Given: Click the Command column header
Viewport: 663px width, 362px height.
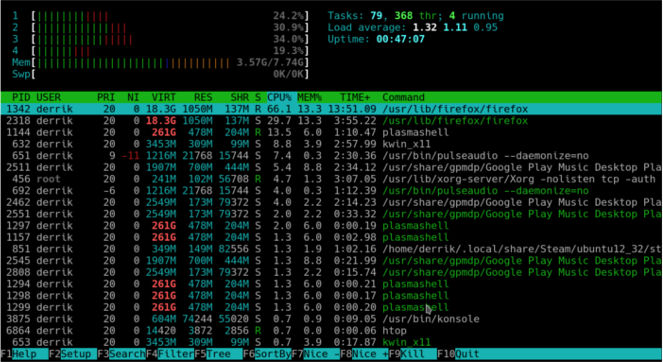Looking at the screenshot, I should 403,97.
